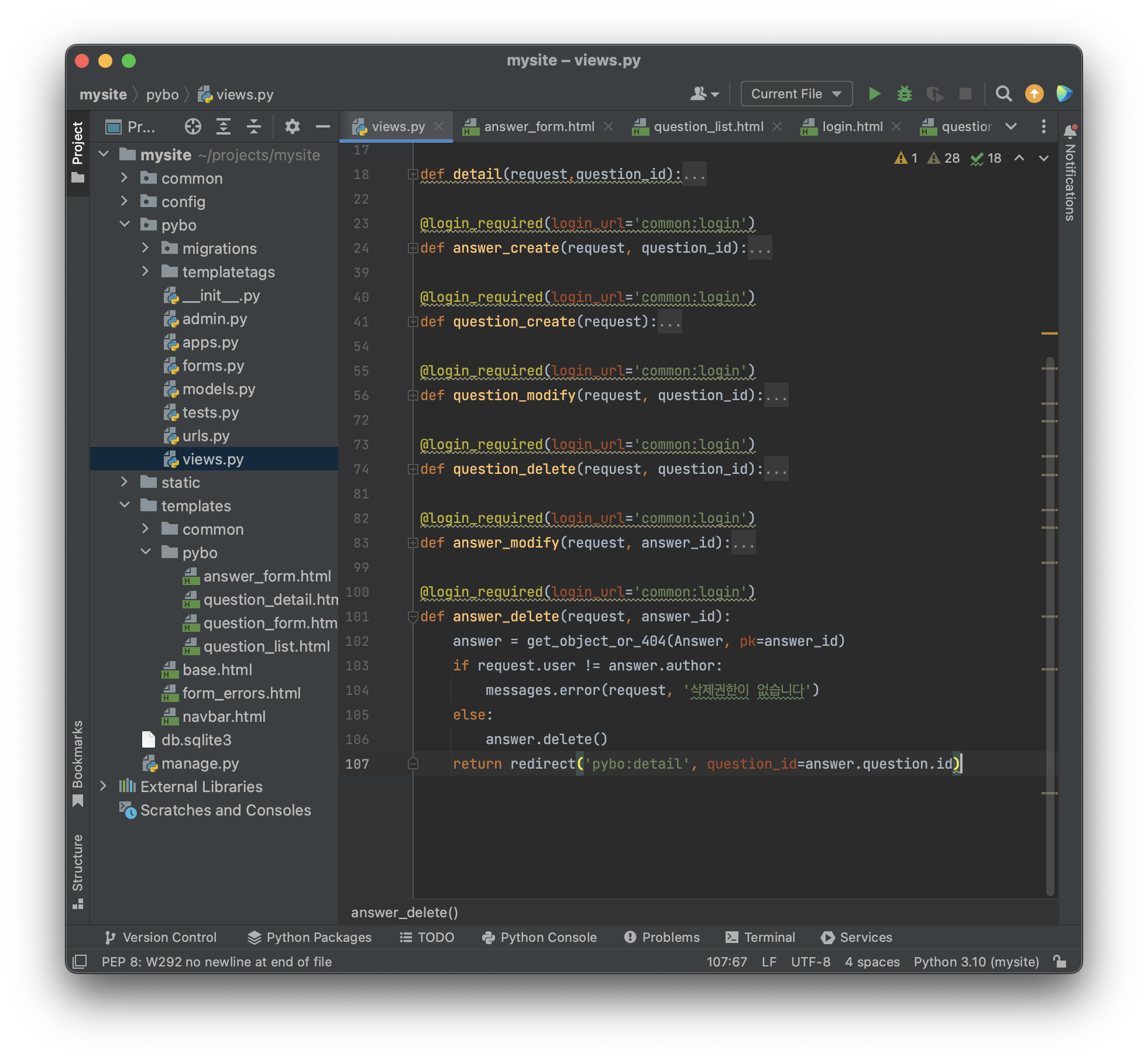Click the Debug bug icon
The image size is (1148, 1060).
[905, 94]
